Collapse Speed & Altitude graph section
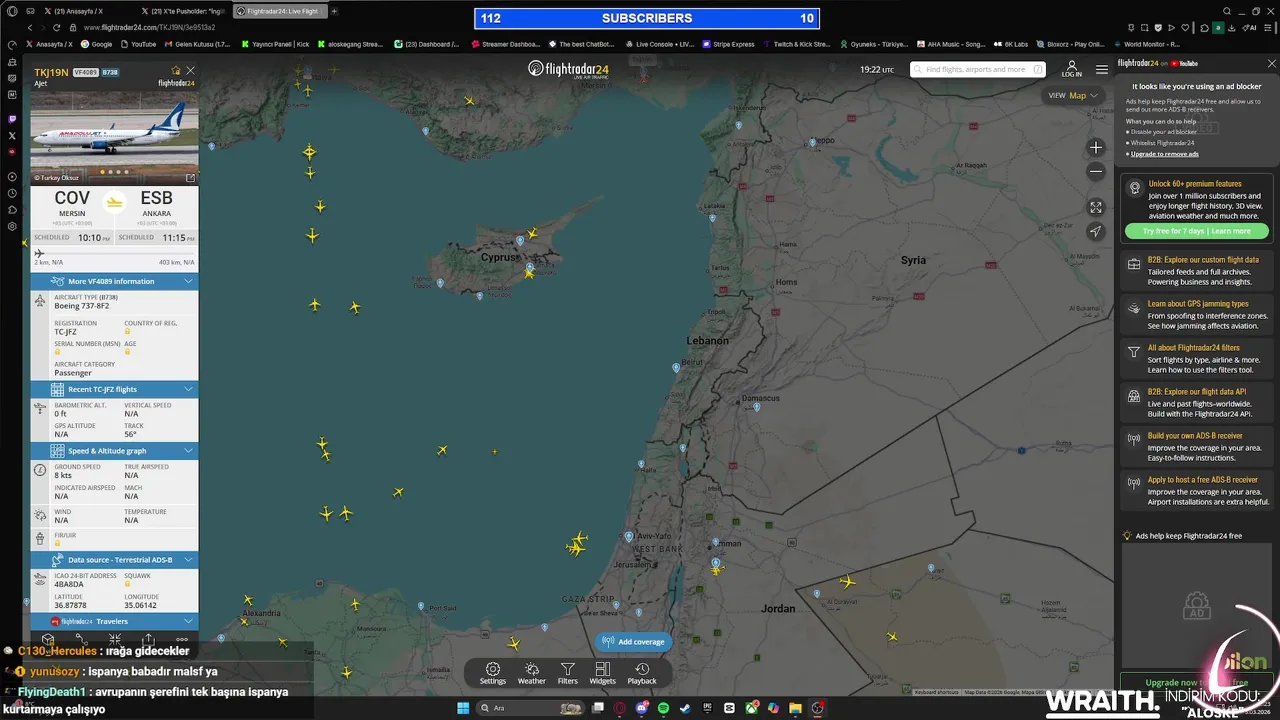 tap(114, 451)
